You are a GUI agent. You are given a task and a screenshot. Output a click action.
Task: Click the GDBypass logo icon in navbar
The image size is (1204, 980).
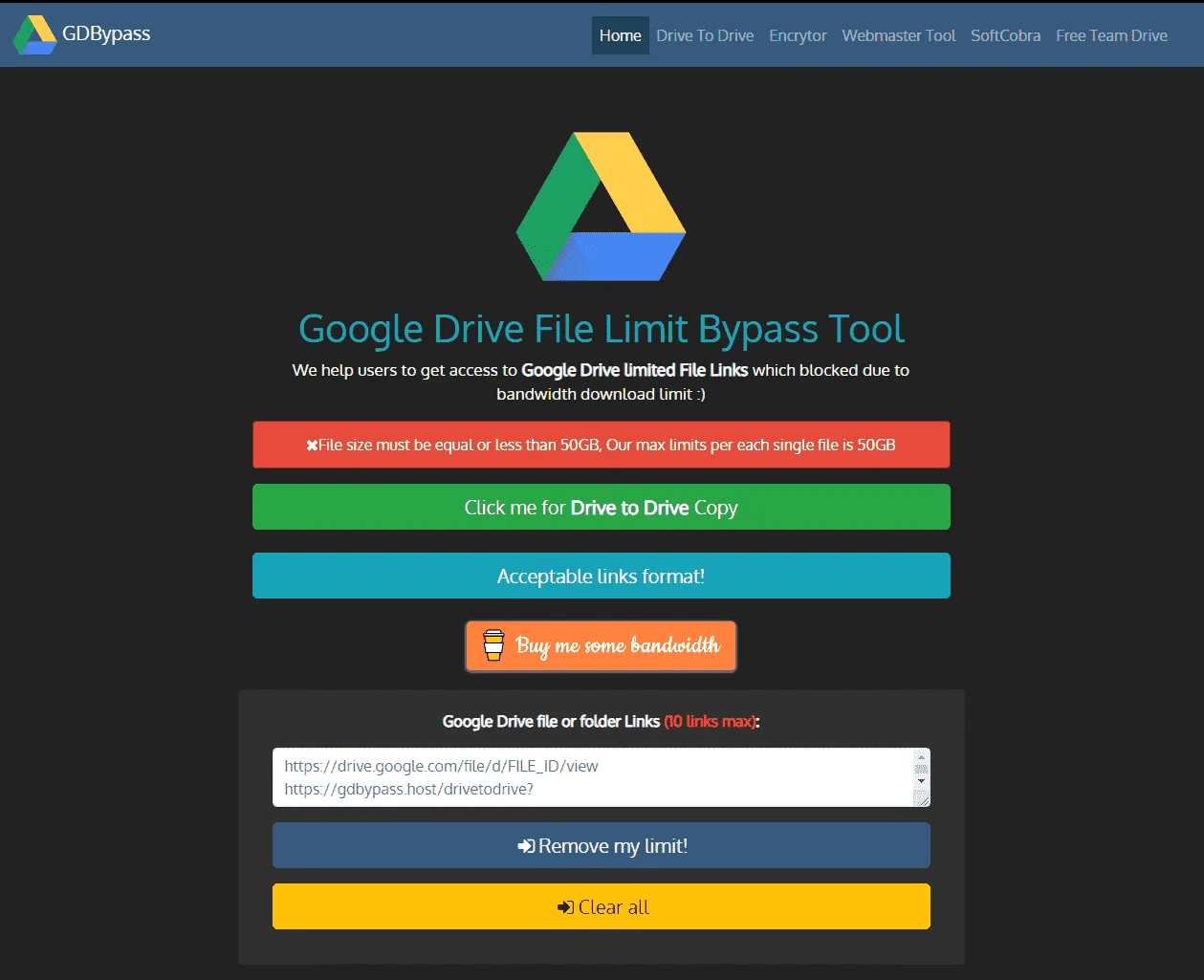pos(34,34)
